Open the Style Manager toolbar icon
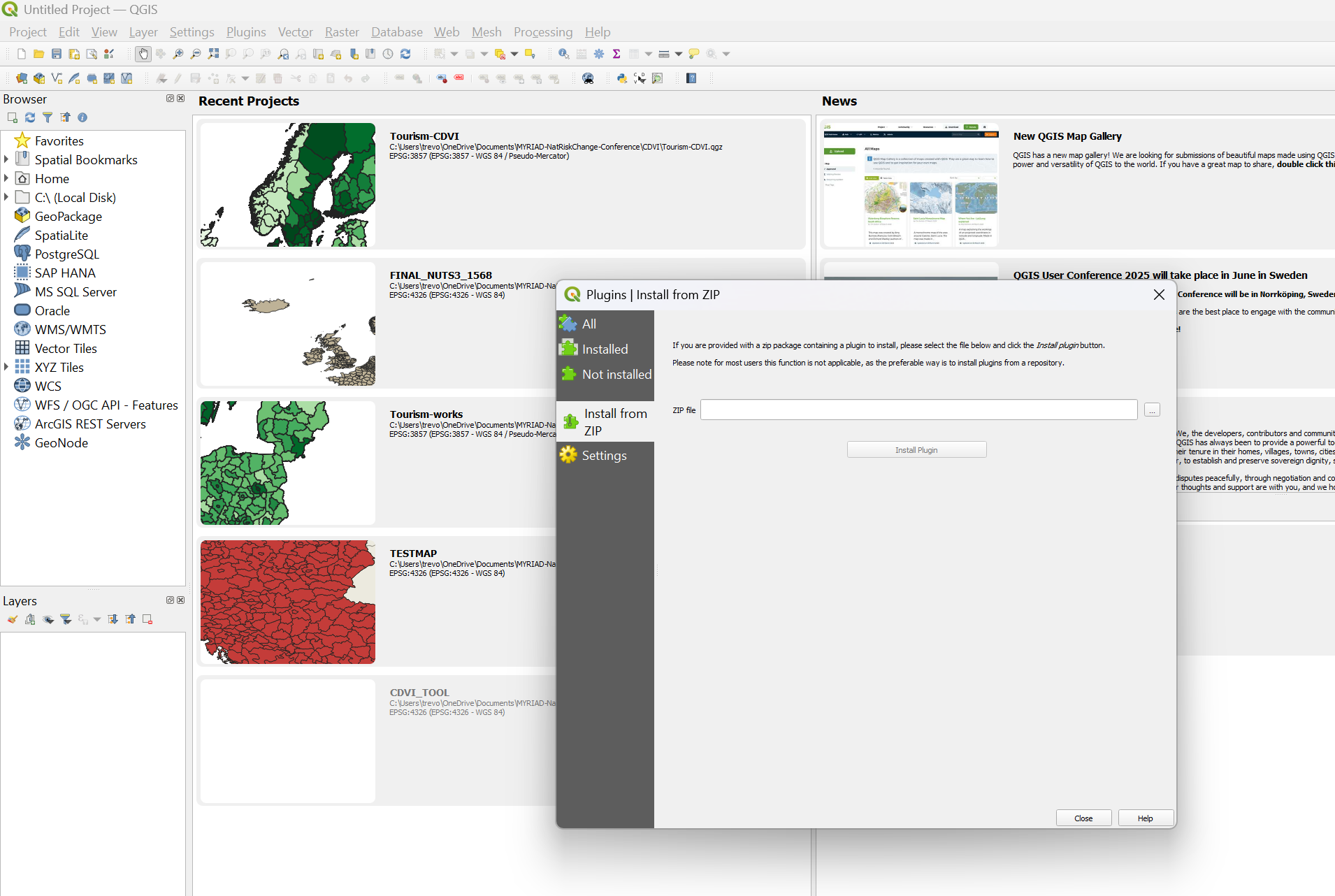 point(109,54)
